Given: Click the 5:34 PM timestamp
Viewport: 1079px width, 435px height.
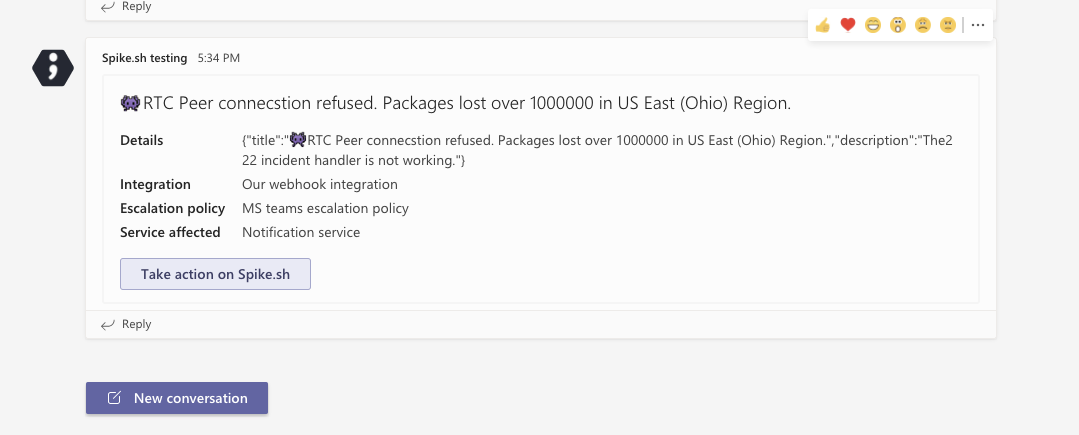Looking at the screenshot, I should point(219,59).
